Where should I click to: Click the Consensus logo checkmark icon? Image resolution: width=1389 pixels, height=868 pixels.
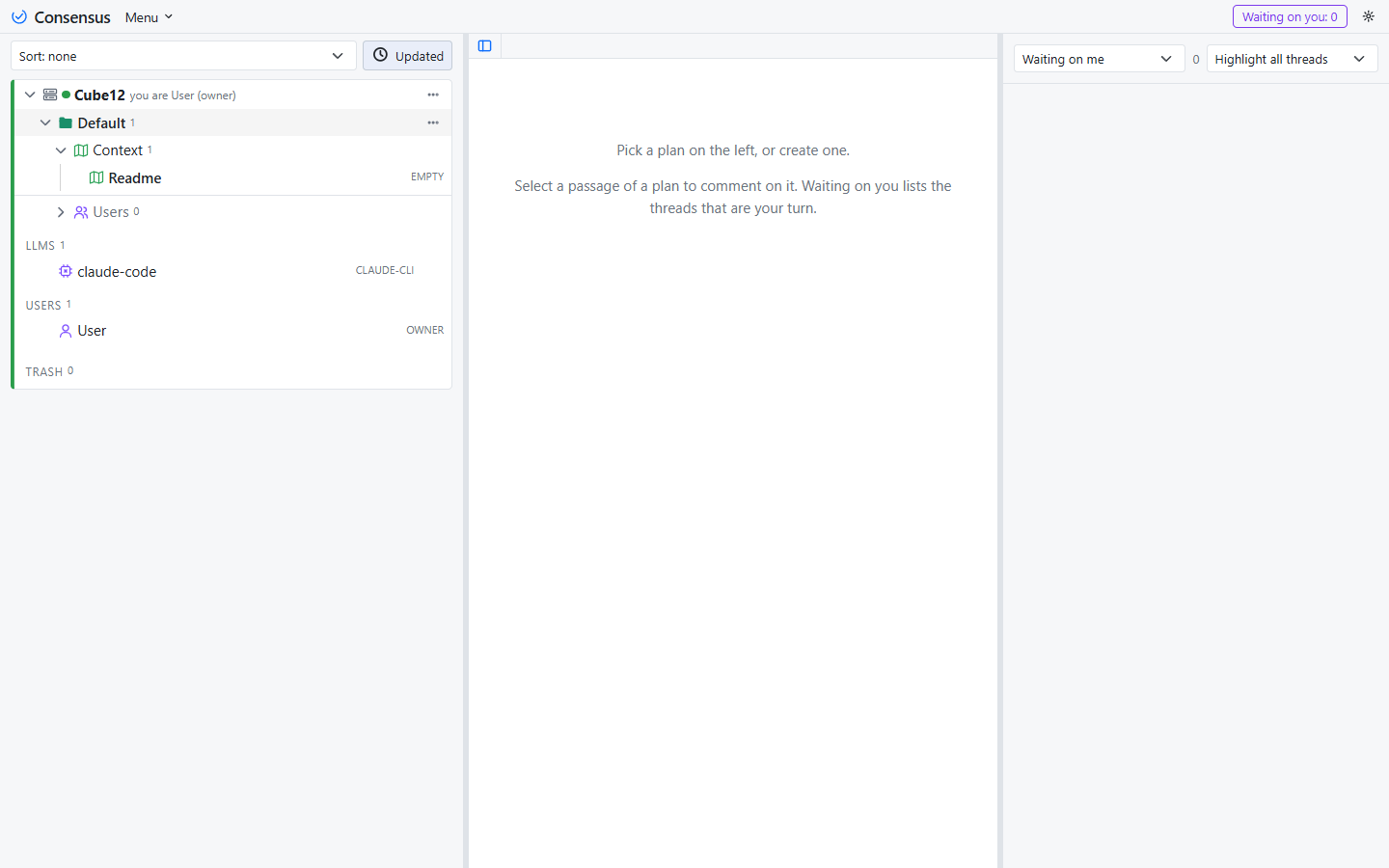(18, 17)
